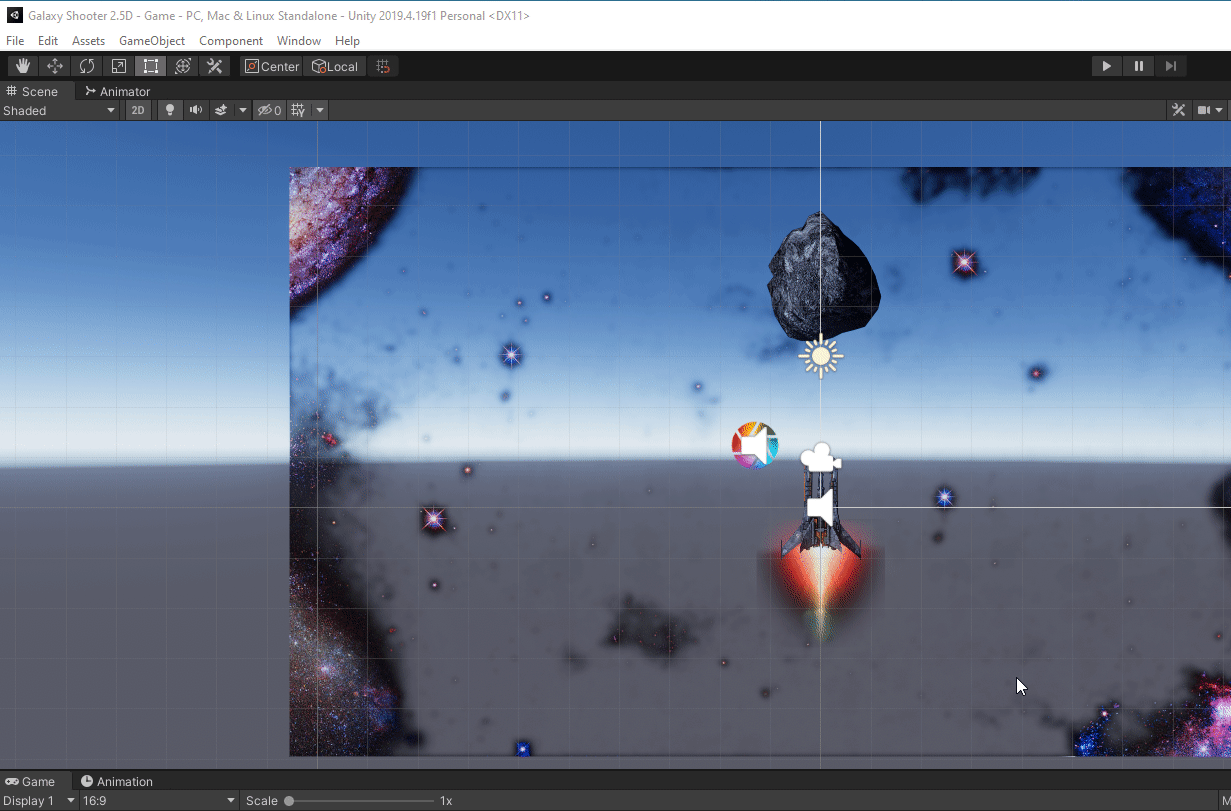The width and height of the screenshot is (1231, 811).
Task: Open the 16:9 aspect ratio dropdown
Action: pos(155,800)
